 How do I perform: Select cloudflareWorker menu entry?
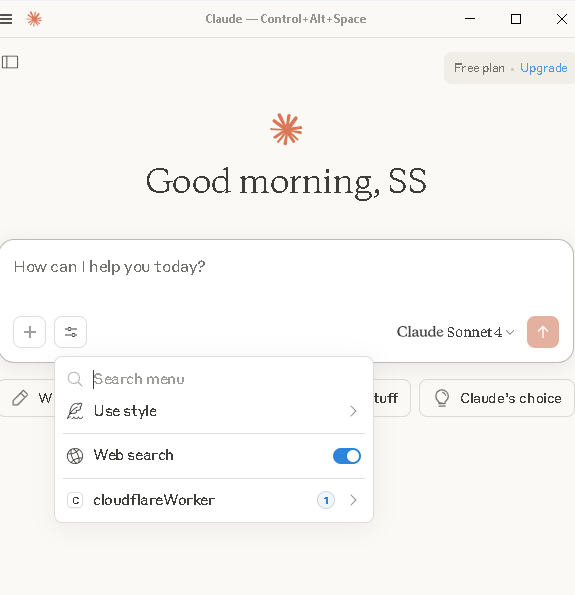click(214, 500)
